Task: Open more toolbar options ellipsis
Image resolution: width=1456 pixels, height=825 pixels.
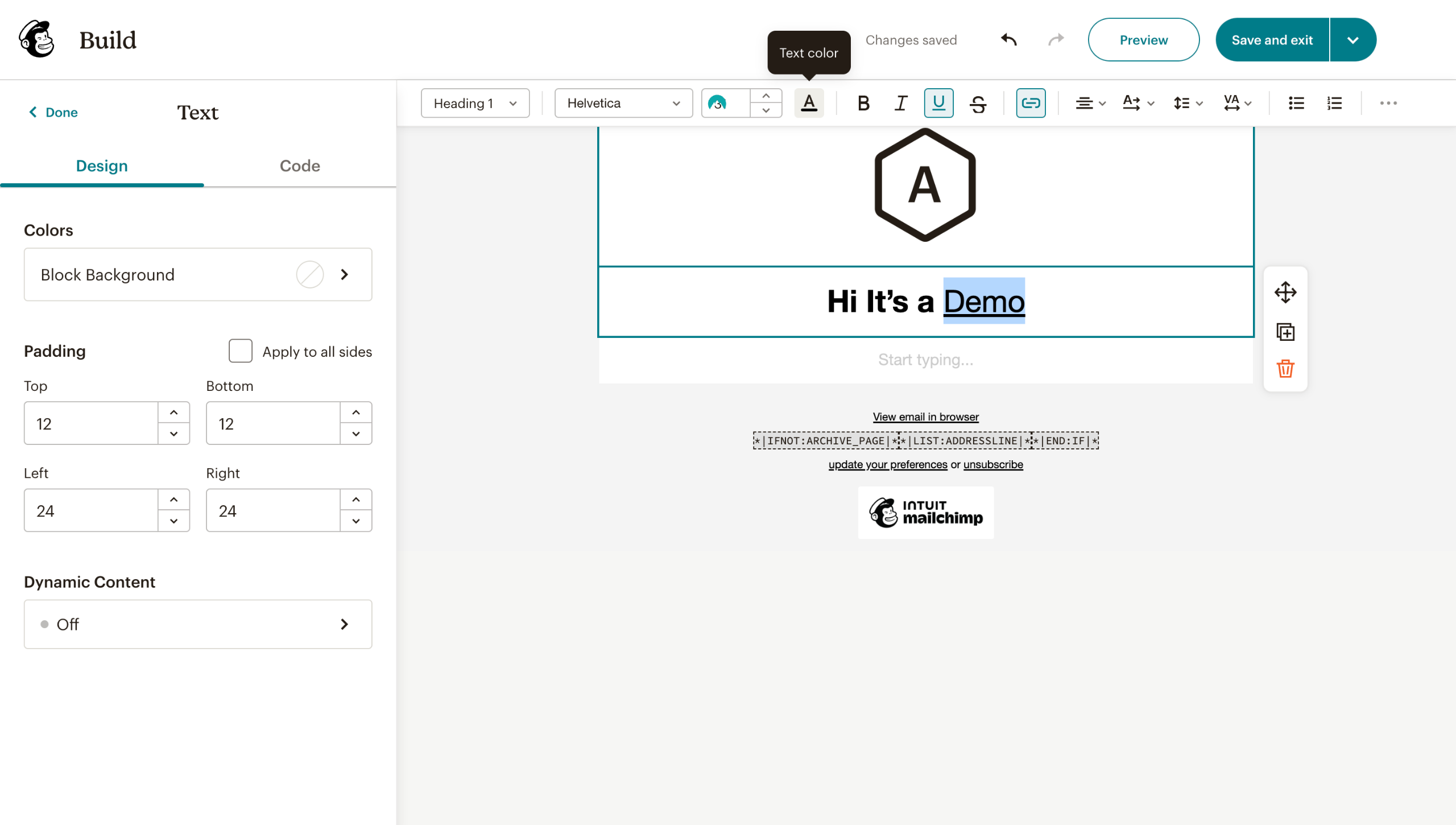Action: pyautogui.click(x=1388, y=103)
